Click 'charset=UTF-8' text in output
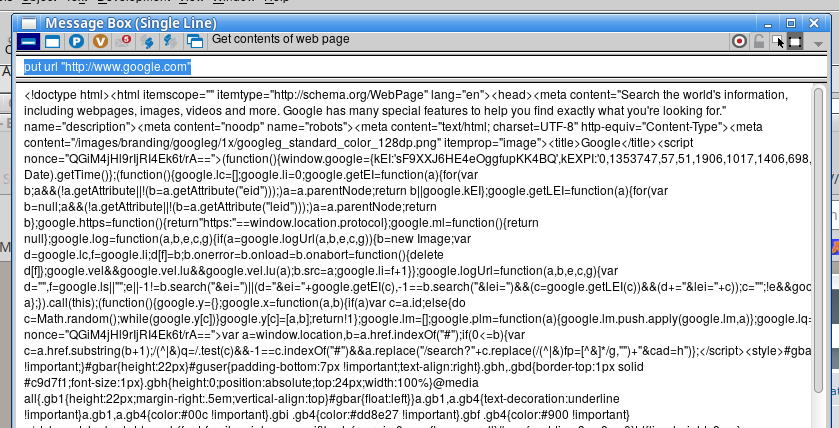The width and height of the screenshot is (839, 428). pyautogui.click(x=535, y=127)
